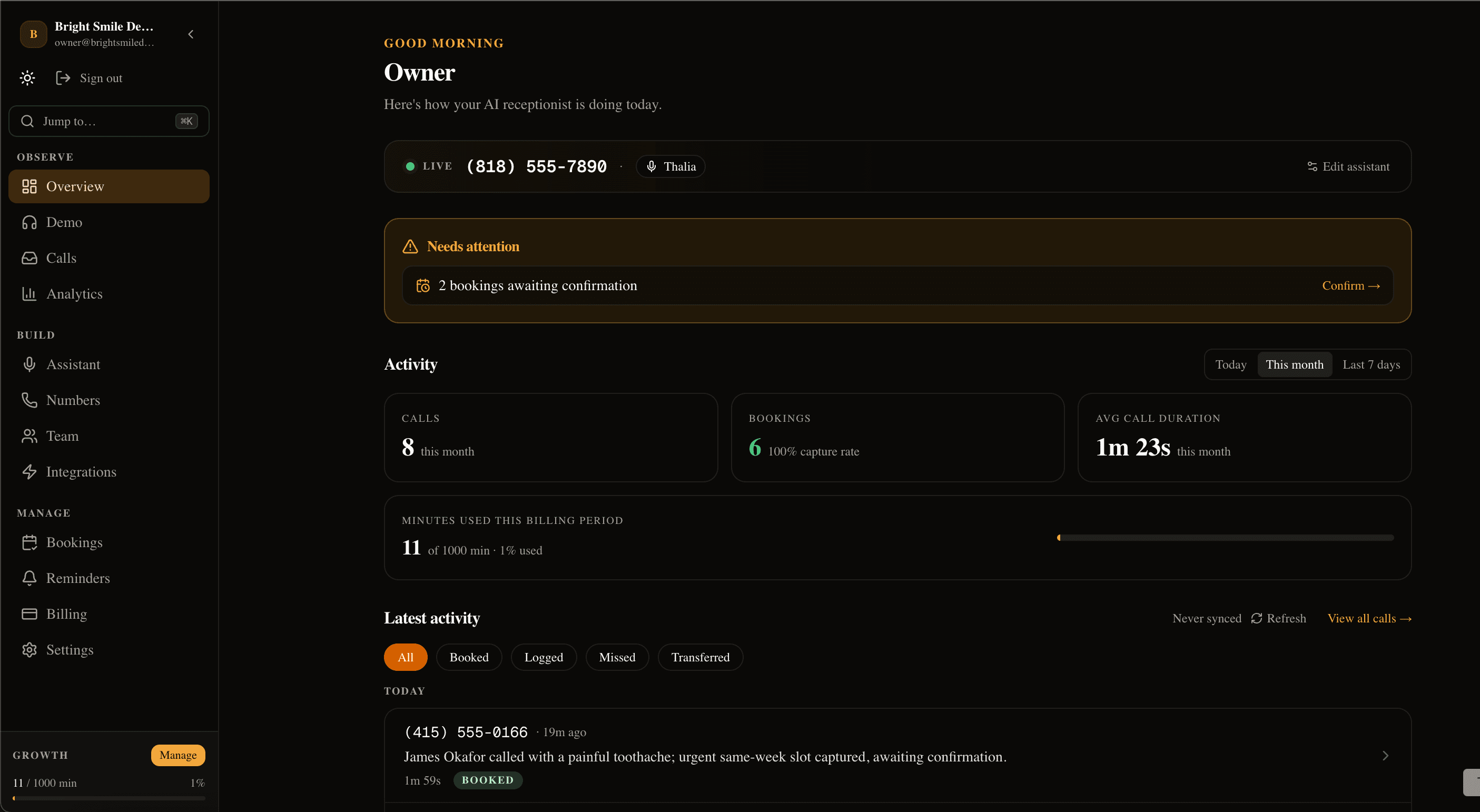Click the Edit assistant sliders icon
This screenshot has height=812, width=1480.
[1312, 166]
